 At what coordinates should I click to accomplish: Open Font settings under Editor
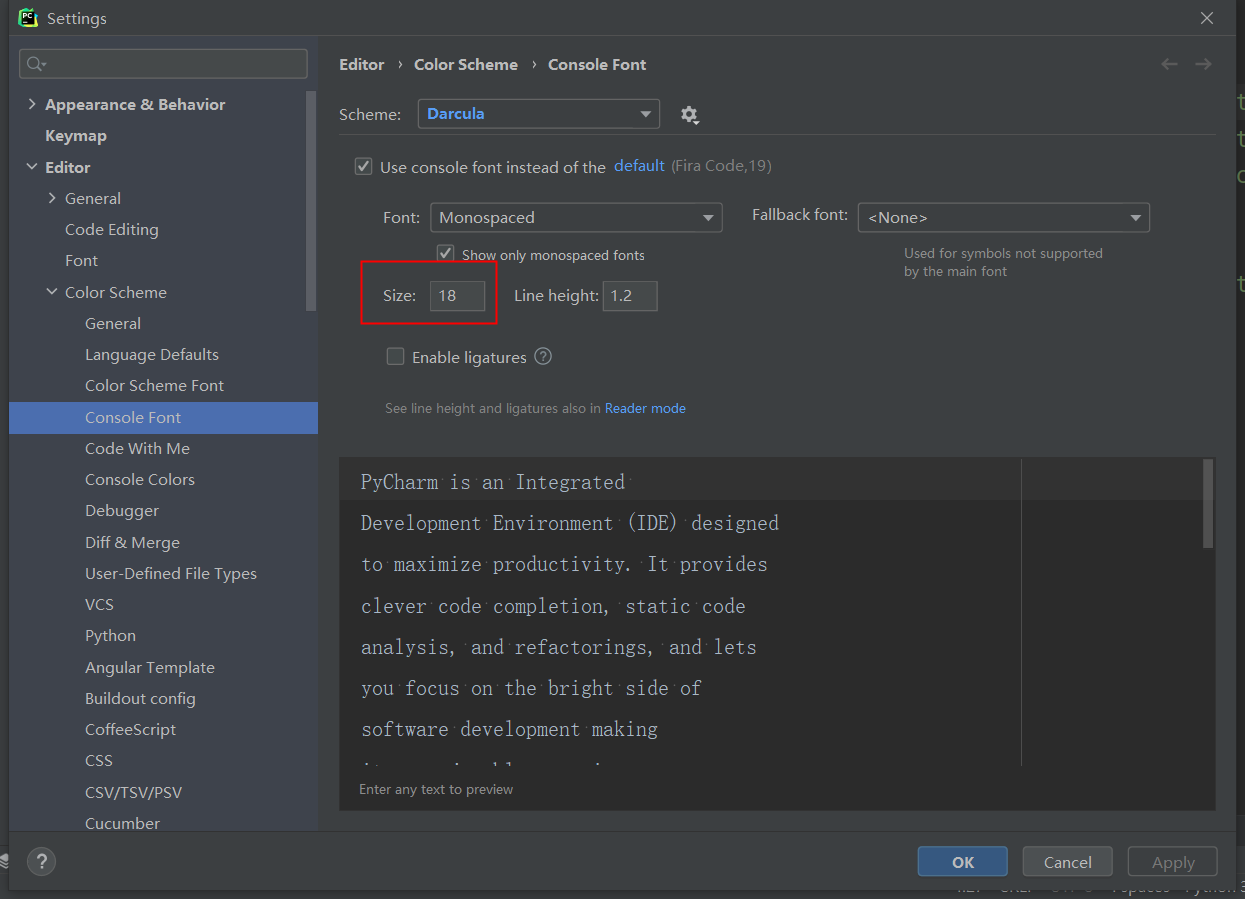coord(81,260)
